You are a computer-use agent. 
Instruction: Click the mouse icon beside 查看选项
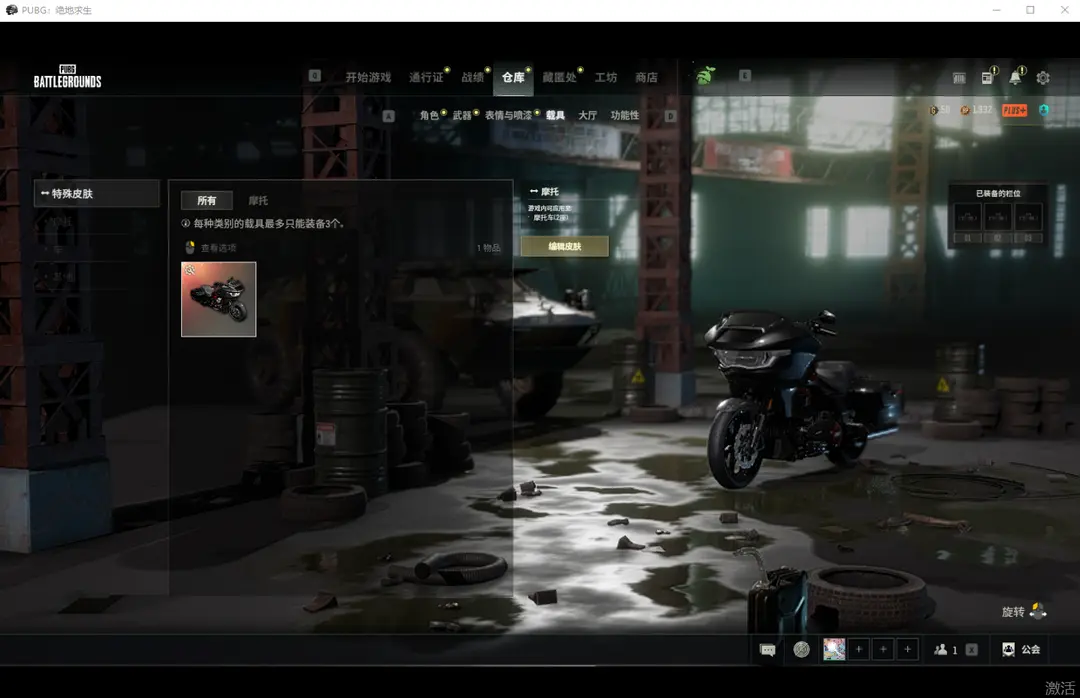pyautogui.click(x=190, y=247)
